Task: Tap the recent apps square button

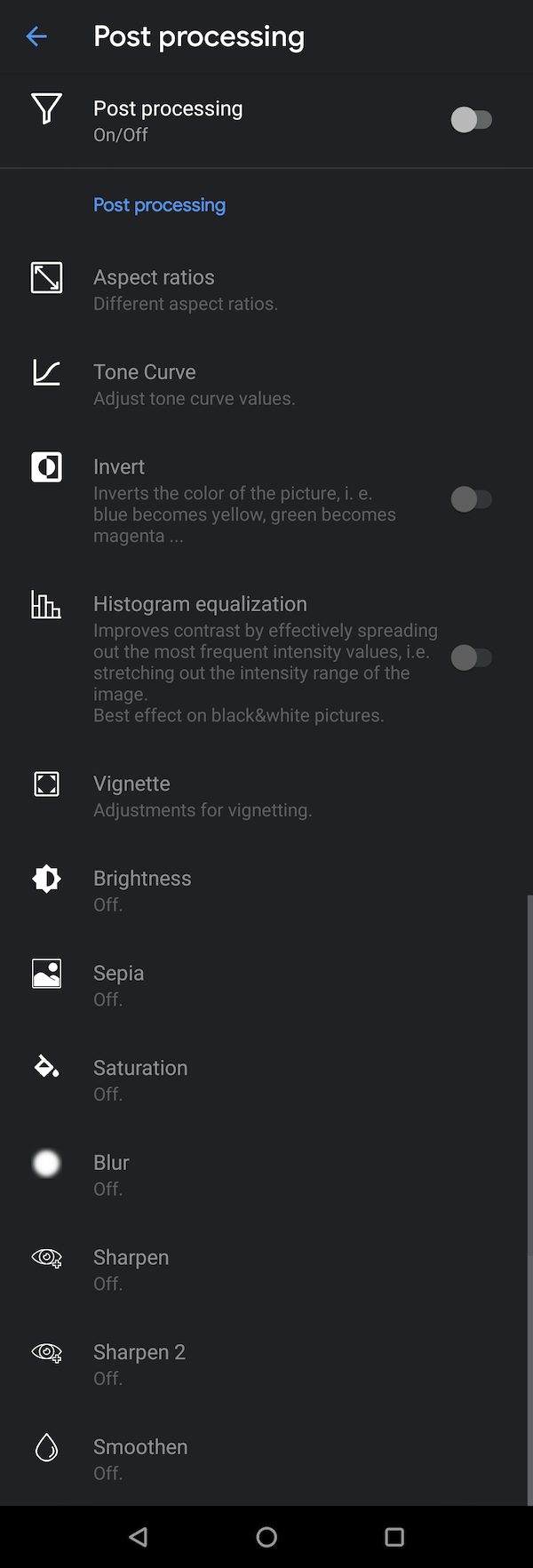Action: point(394,1537)
